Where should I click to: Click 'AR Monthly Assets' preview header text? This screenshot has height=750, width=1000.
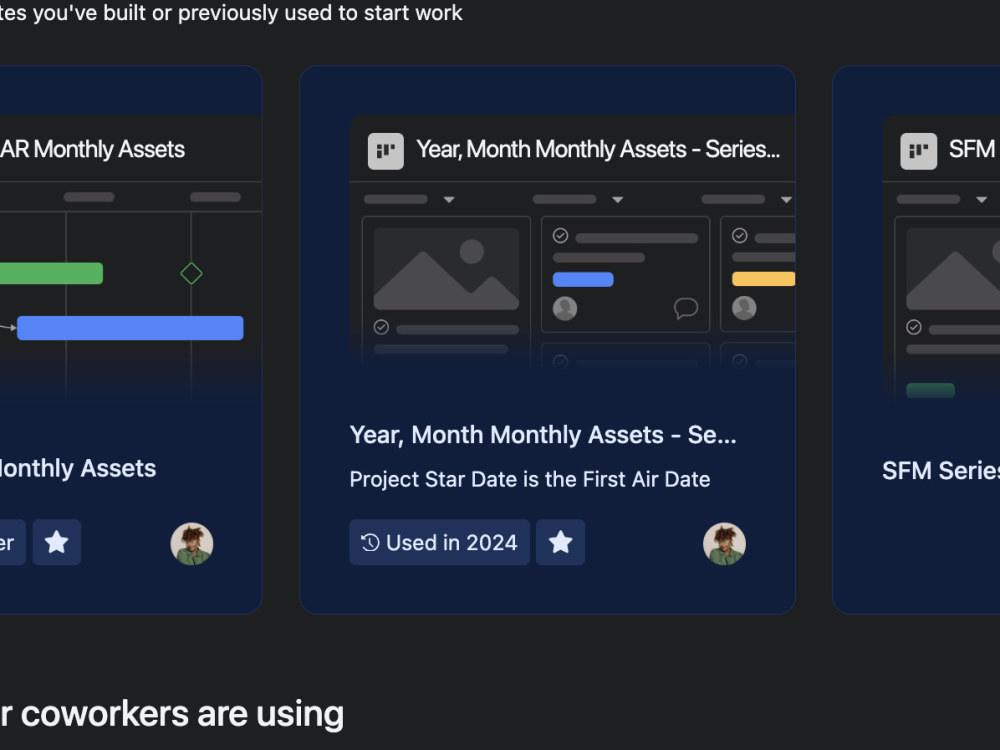[92, 149]
